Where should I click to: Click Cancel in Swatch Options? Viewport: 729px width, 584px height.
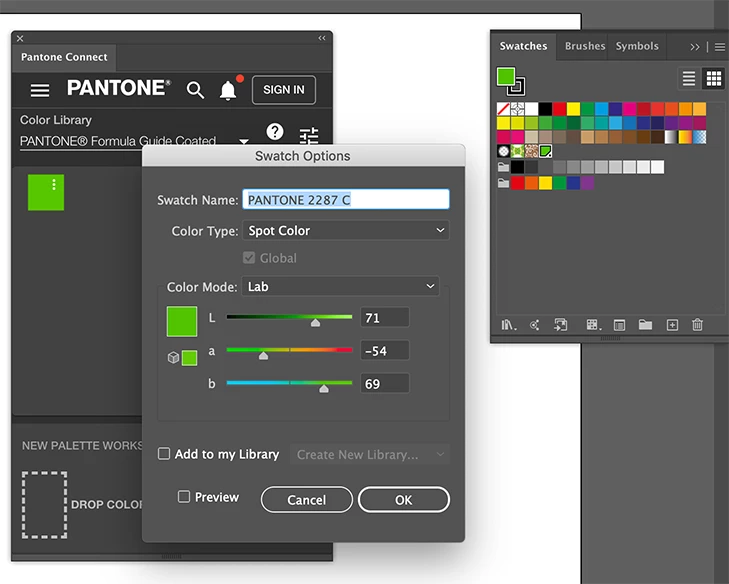pyautogui.click(x=306, y=500)
